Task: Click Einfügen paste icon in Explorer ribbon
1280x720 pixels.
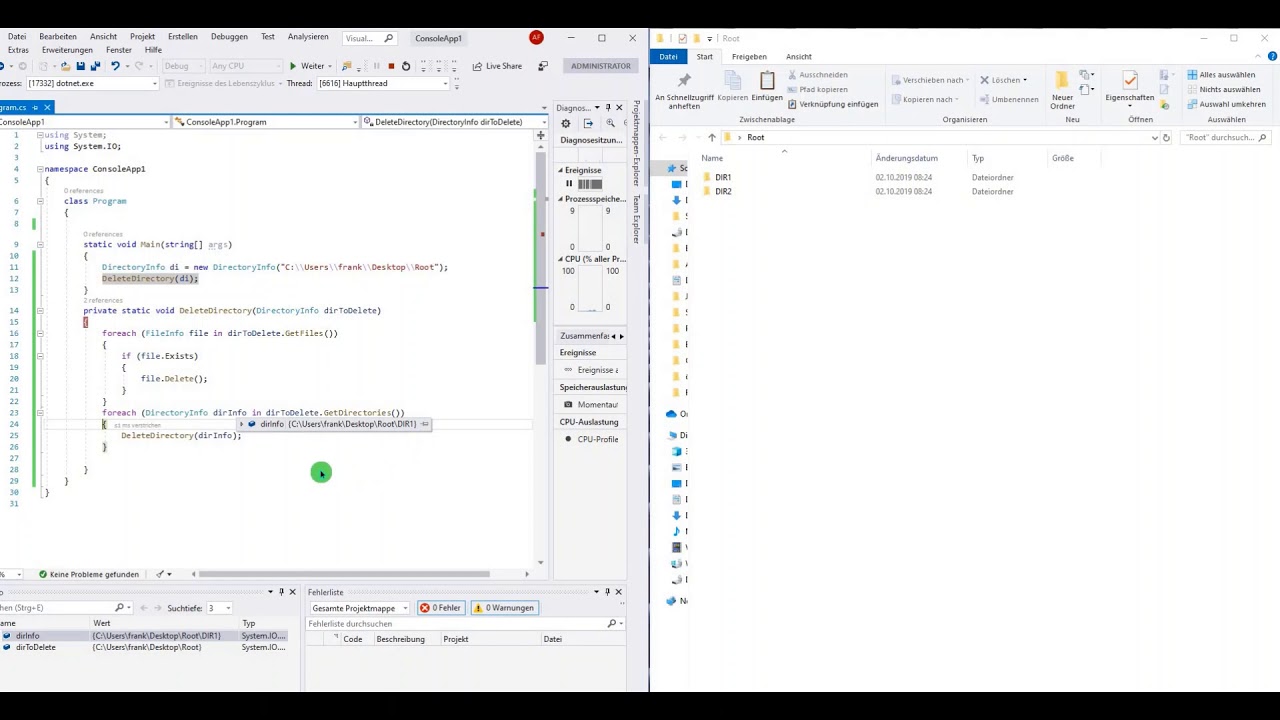Action: (767, 86)
